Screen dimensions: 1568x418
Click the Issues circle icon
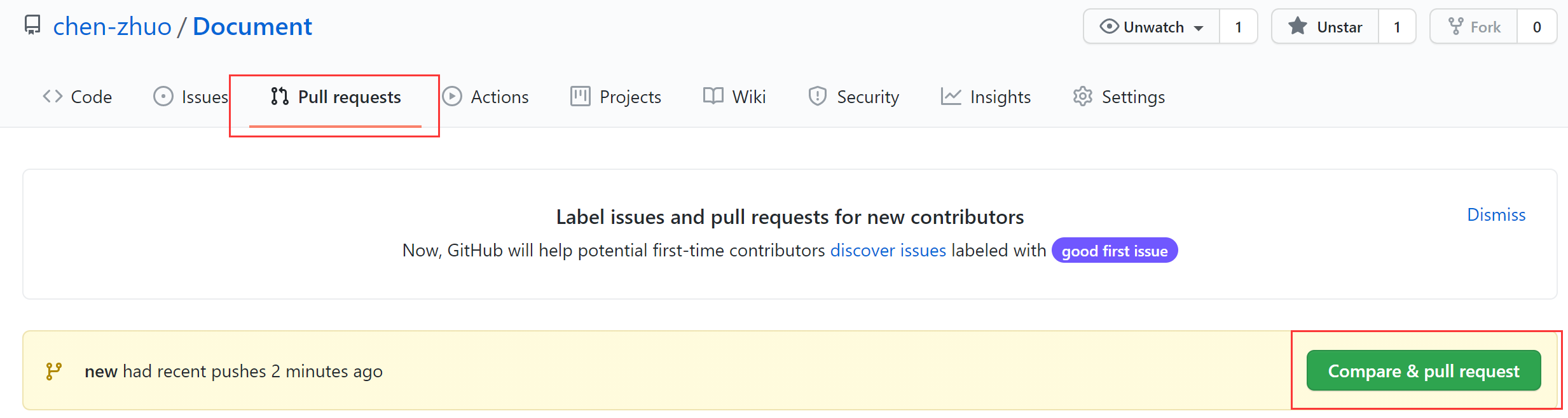pyautogui.click(x=163, y=97)
